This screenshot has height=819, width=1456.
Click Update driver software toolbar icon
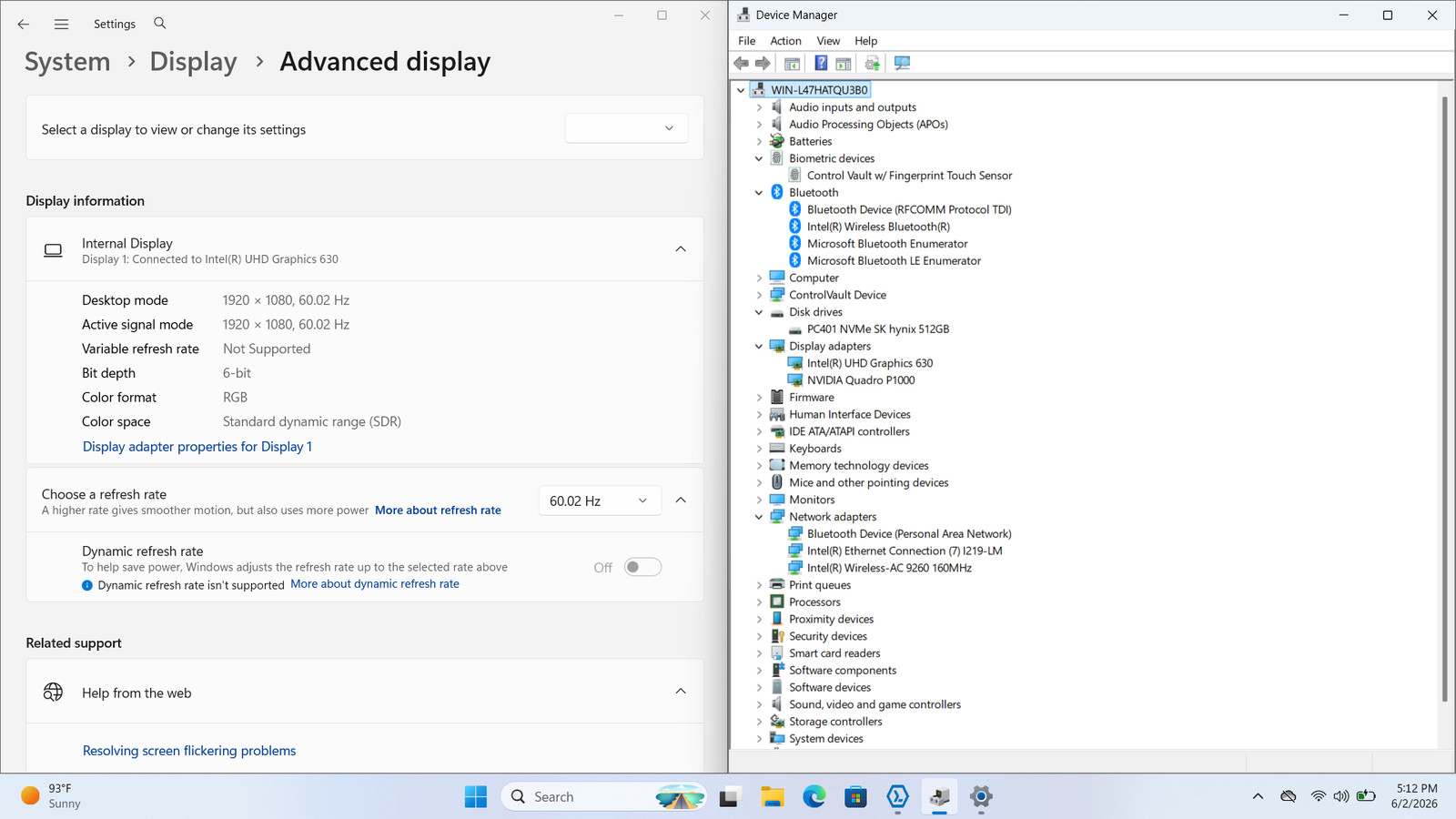click(873, 63)
